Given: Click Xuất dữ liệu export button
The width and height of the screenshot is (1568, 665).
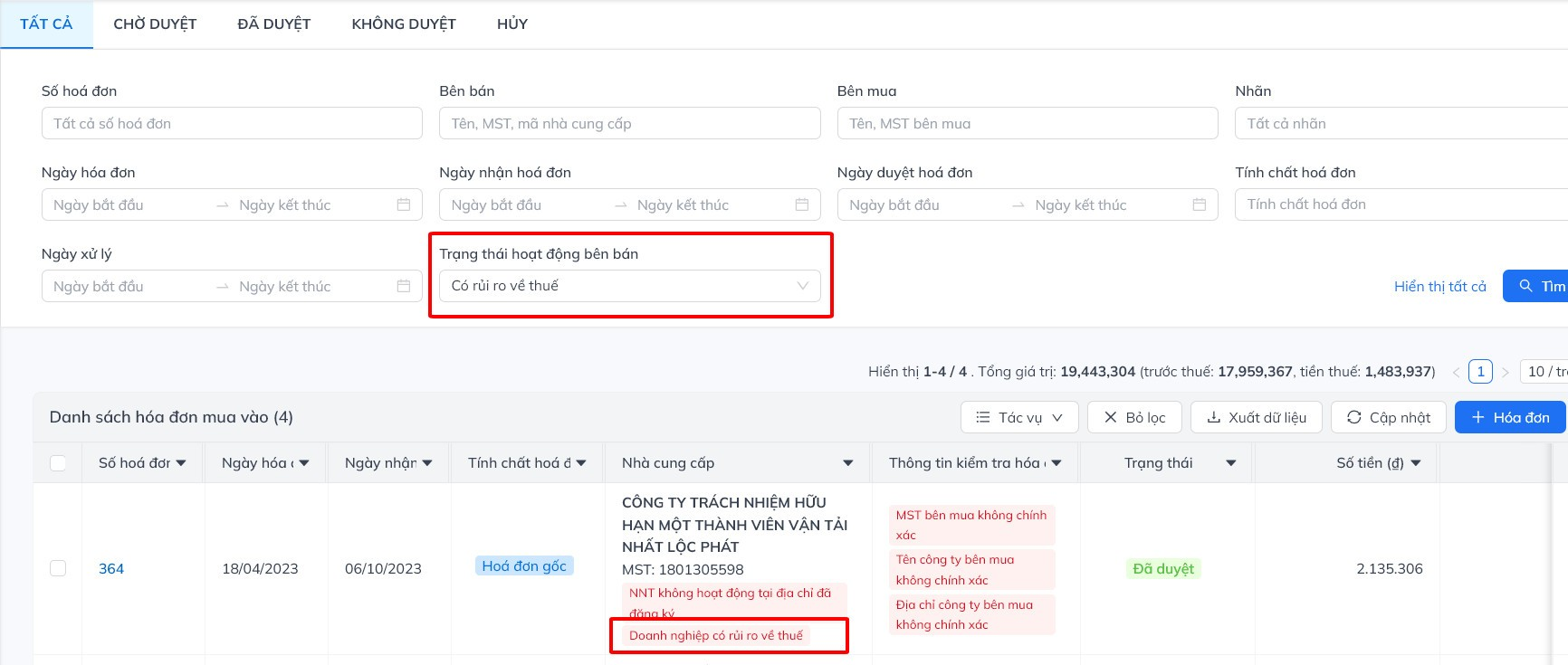Looking at the screenshot, I should point(1256,417).
